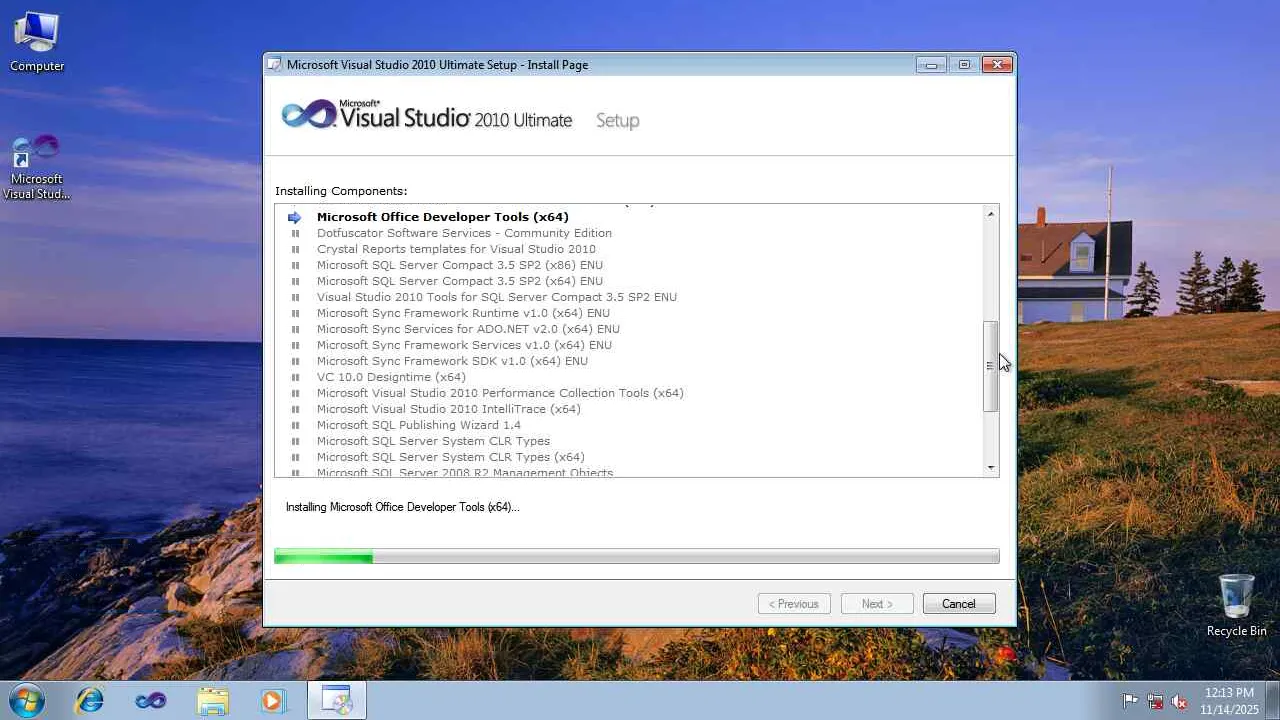Close the Visual Studio setup window
This screenshot has height=720, width=1280.
(997, 65)
